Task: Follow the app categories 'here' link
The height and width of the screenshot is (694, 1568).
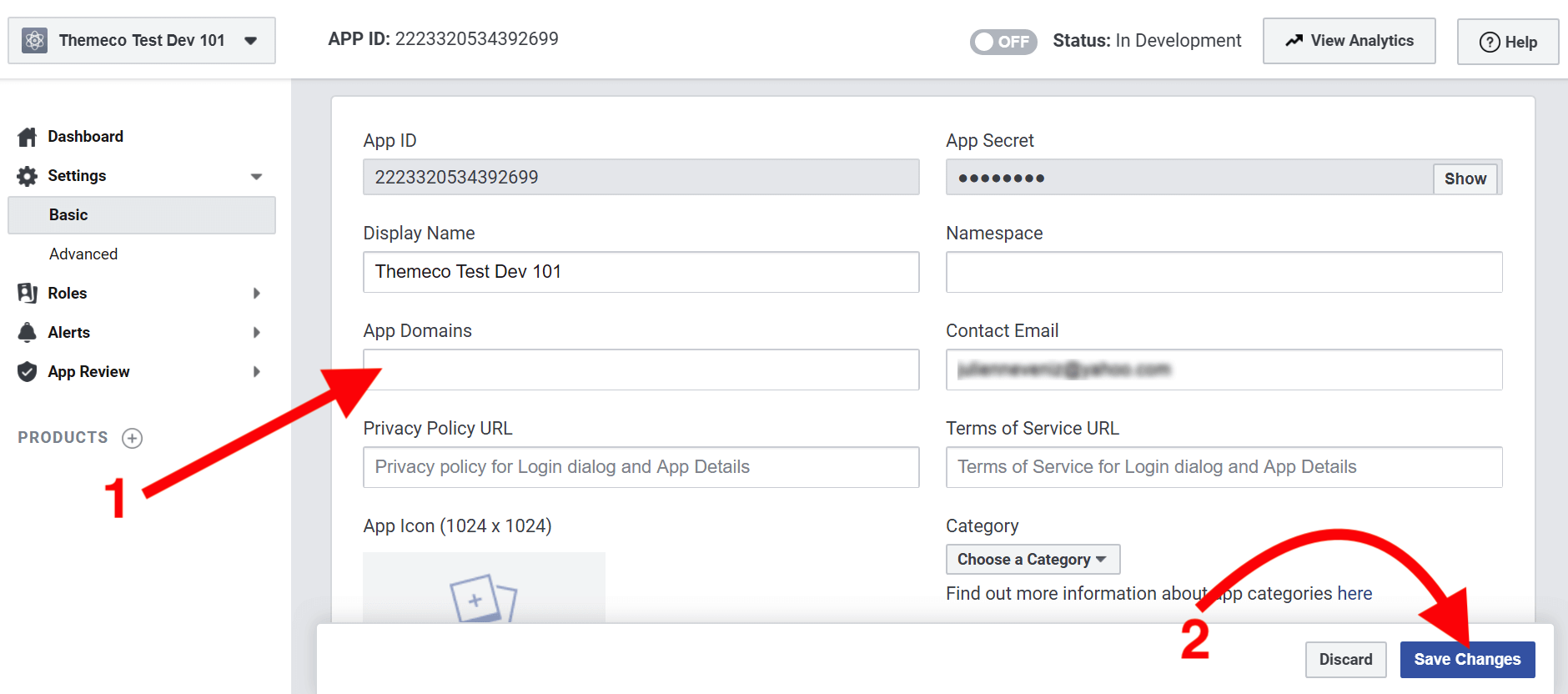Action: 1354,593
